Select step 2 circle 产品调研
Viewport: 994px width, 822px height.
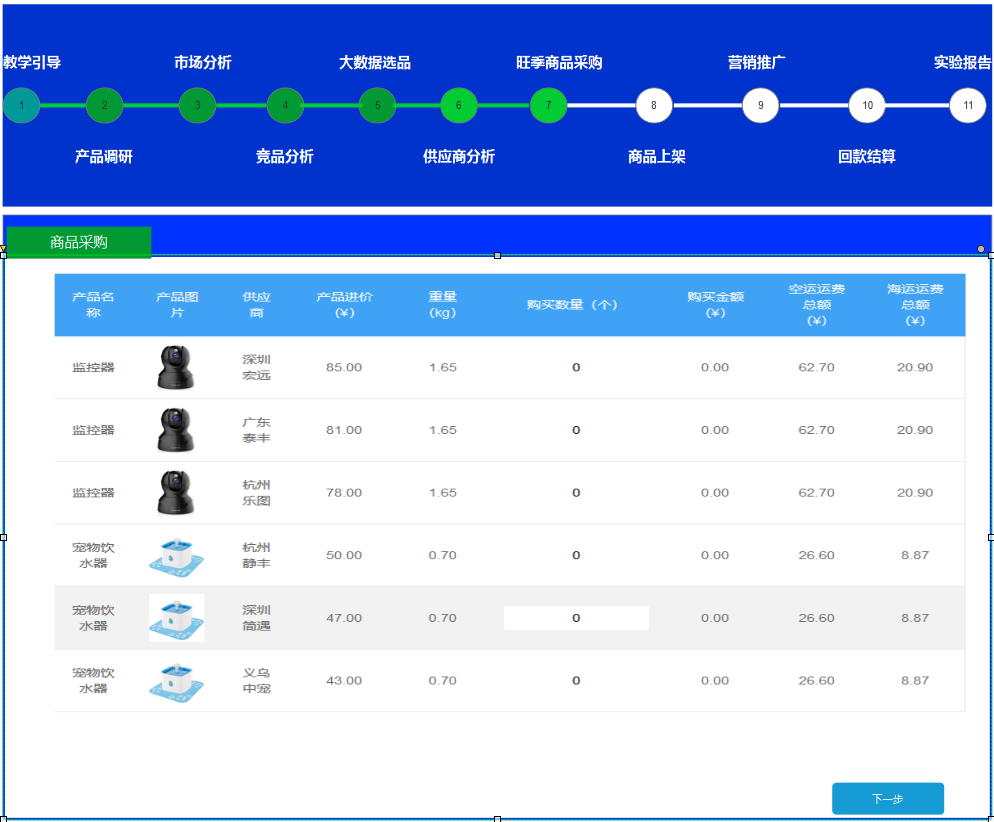(104, 105)
